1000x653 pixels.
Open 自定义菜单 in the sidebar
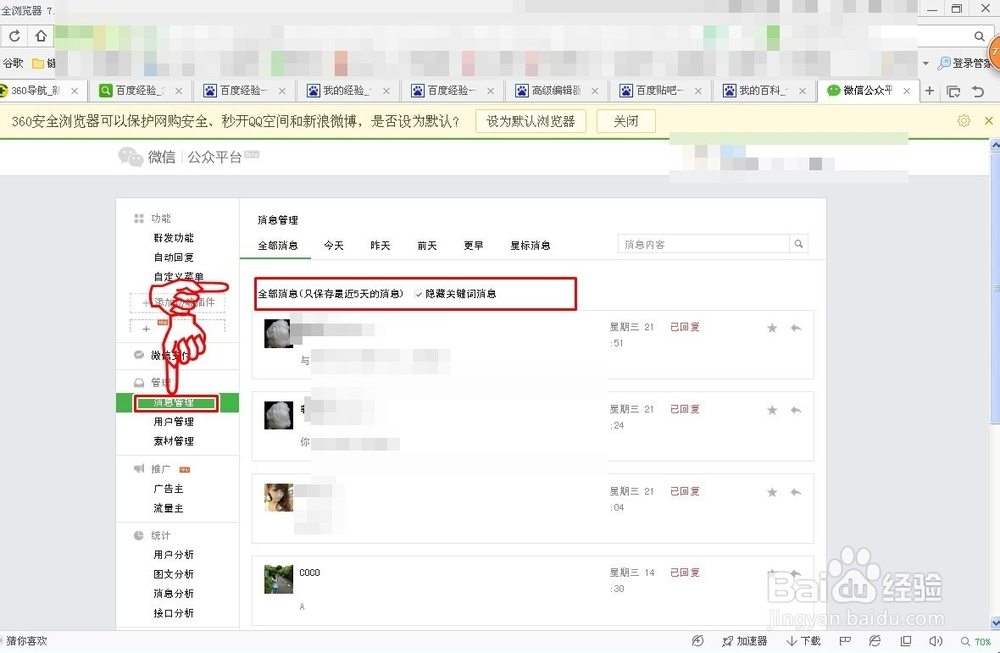pos(179,277)
